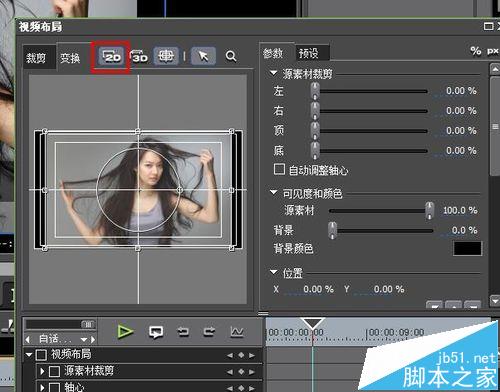Start preview with the green play button
Screen dimensions: 500x392
(x=125, y=331)
